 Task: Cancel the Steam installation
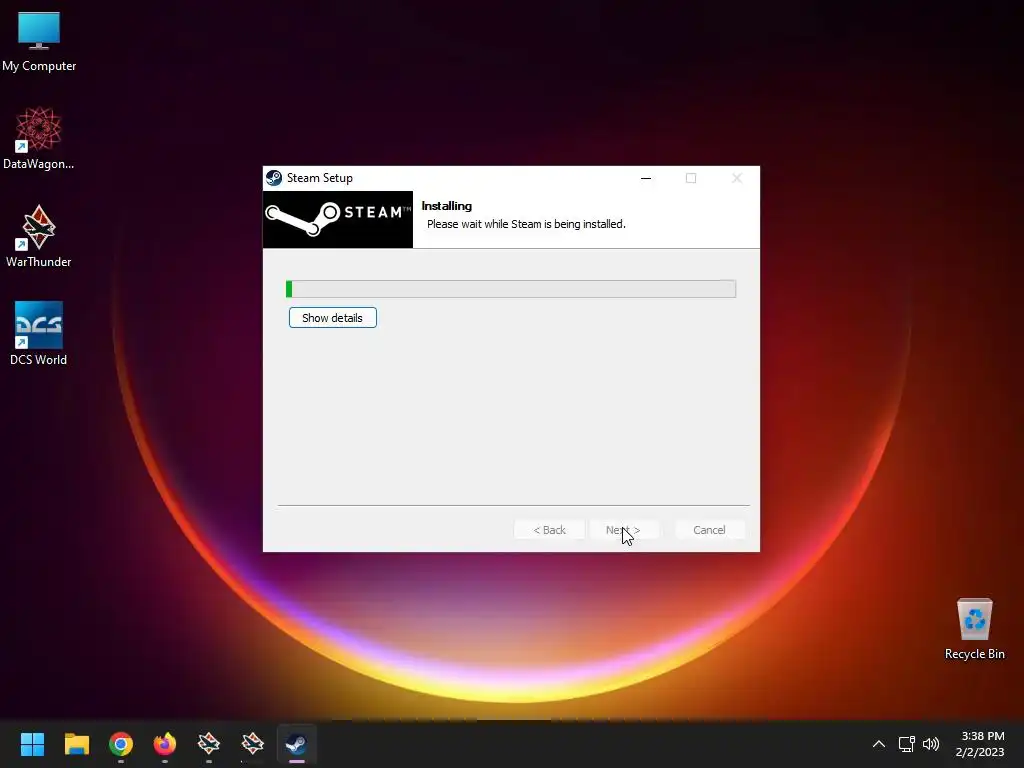709,530
